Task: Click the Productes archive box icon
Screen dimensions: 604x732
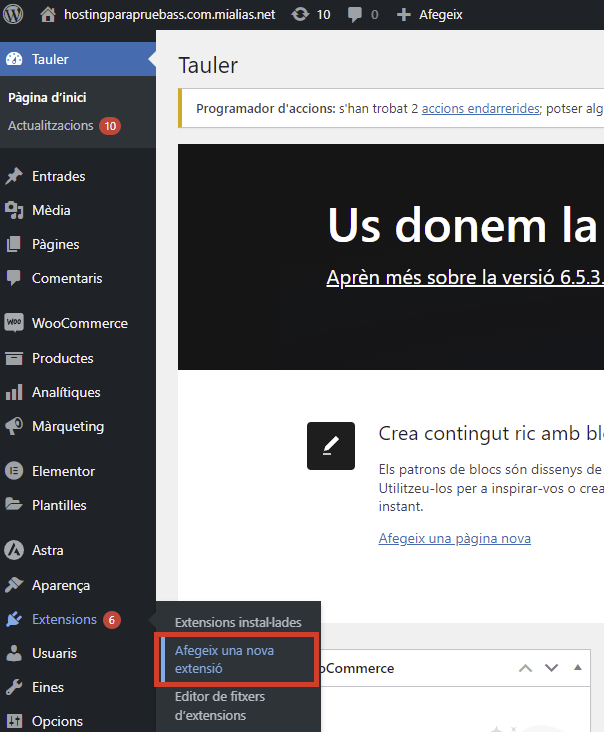Action: point(14,358)
